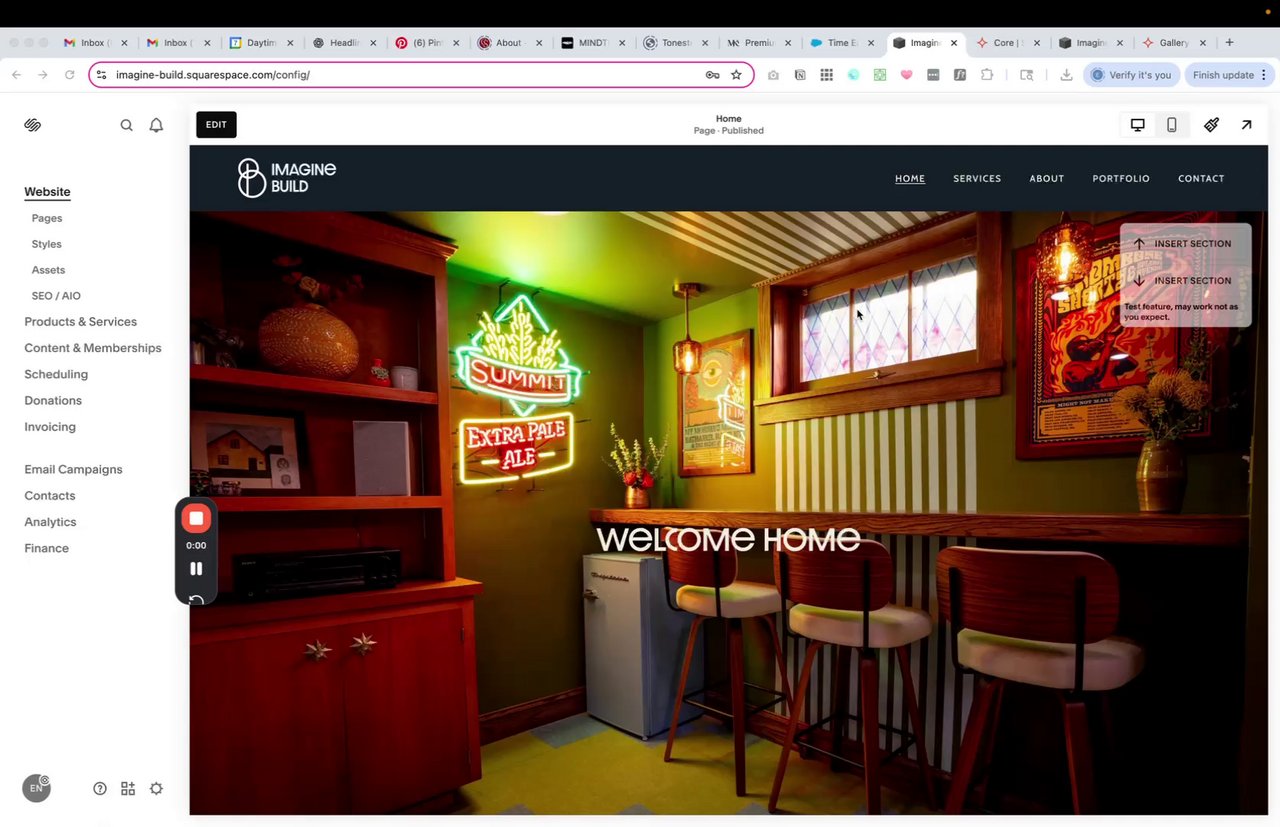Click lower INSERT SECTION with down arrow

click(1185, 281)
